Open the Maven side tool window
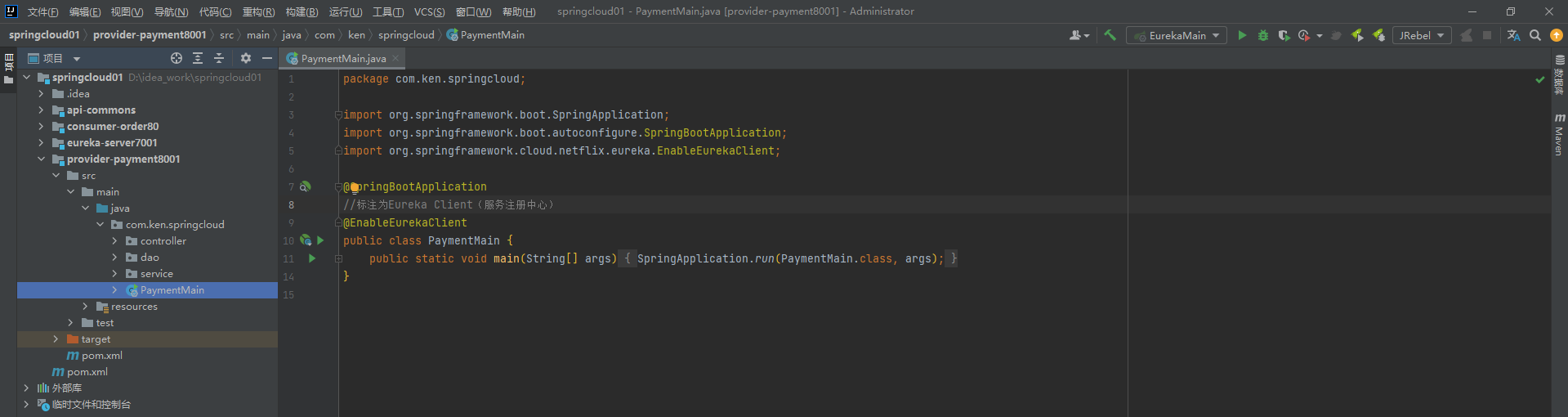 [1559, 135]
